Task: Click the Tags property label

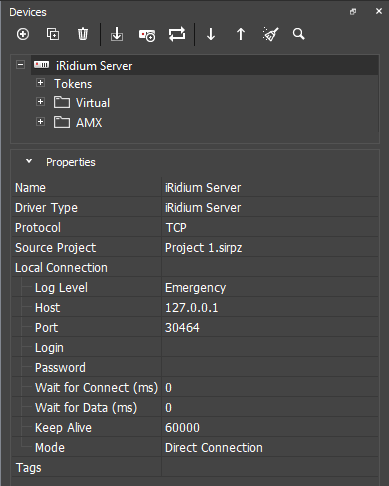Action: (29, 468)
